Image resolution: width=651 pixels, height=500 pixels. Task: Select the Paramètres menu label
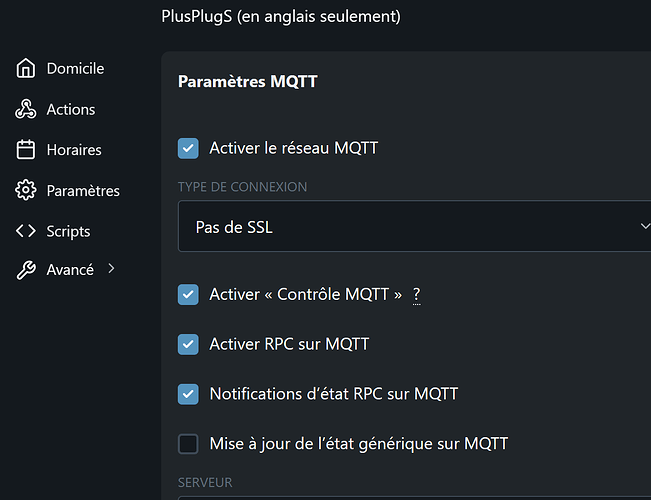(x=83, y=191)
